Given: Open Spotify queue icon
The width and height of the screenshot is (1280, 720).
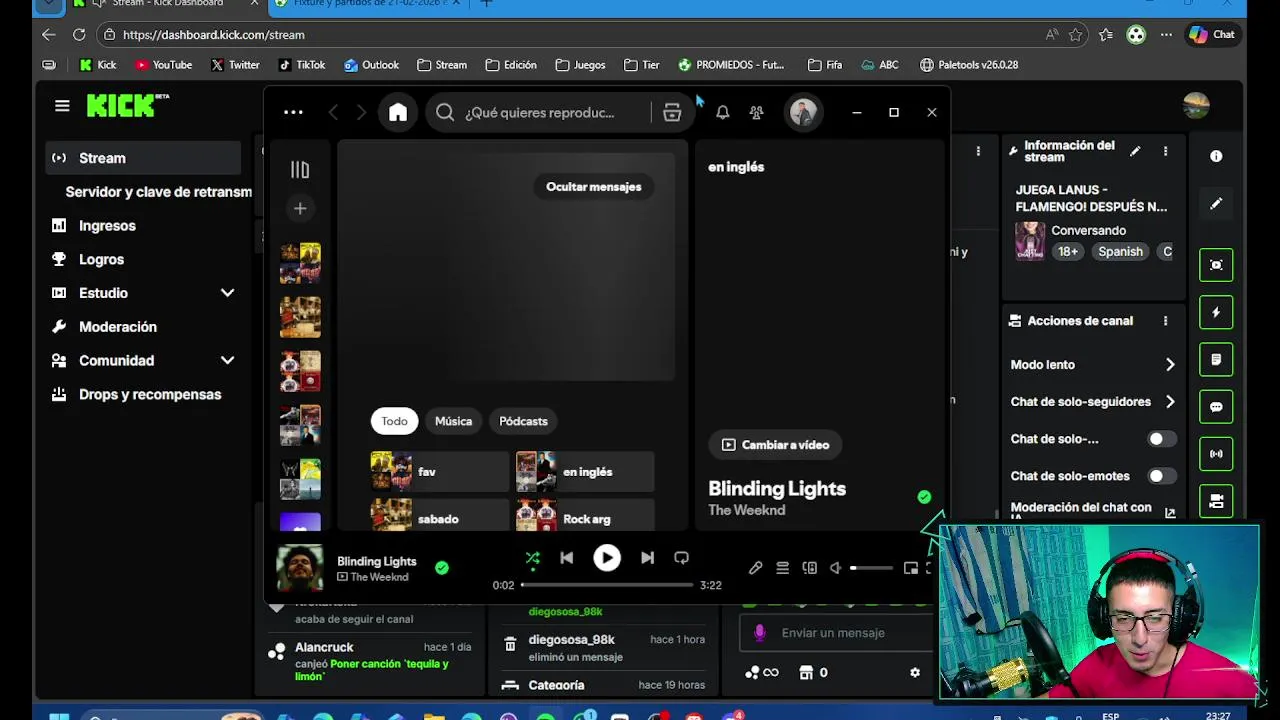Looking at the screenshot, I should [x=783, y=568].
